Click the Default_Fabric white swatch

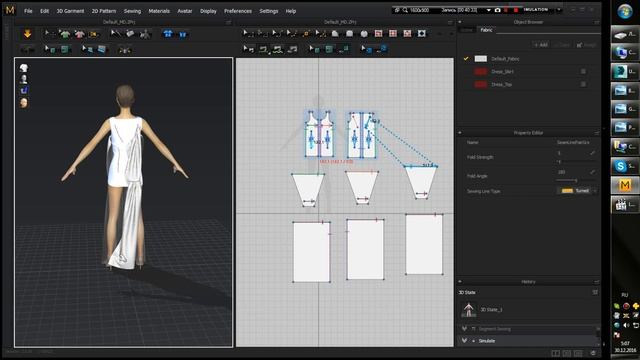[x=480, y=59]
